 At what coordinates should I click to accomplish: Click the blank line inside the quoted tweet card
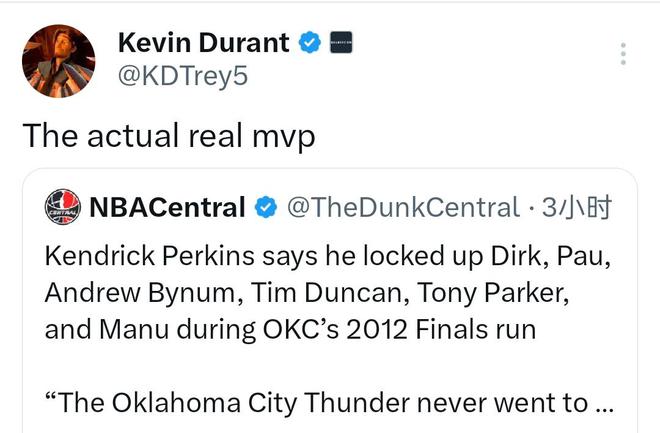click(330, 366)
